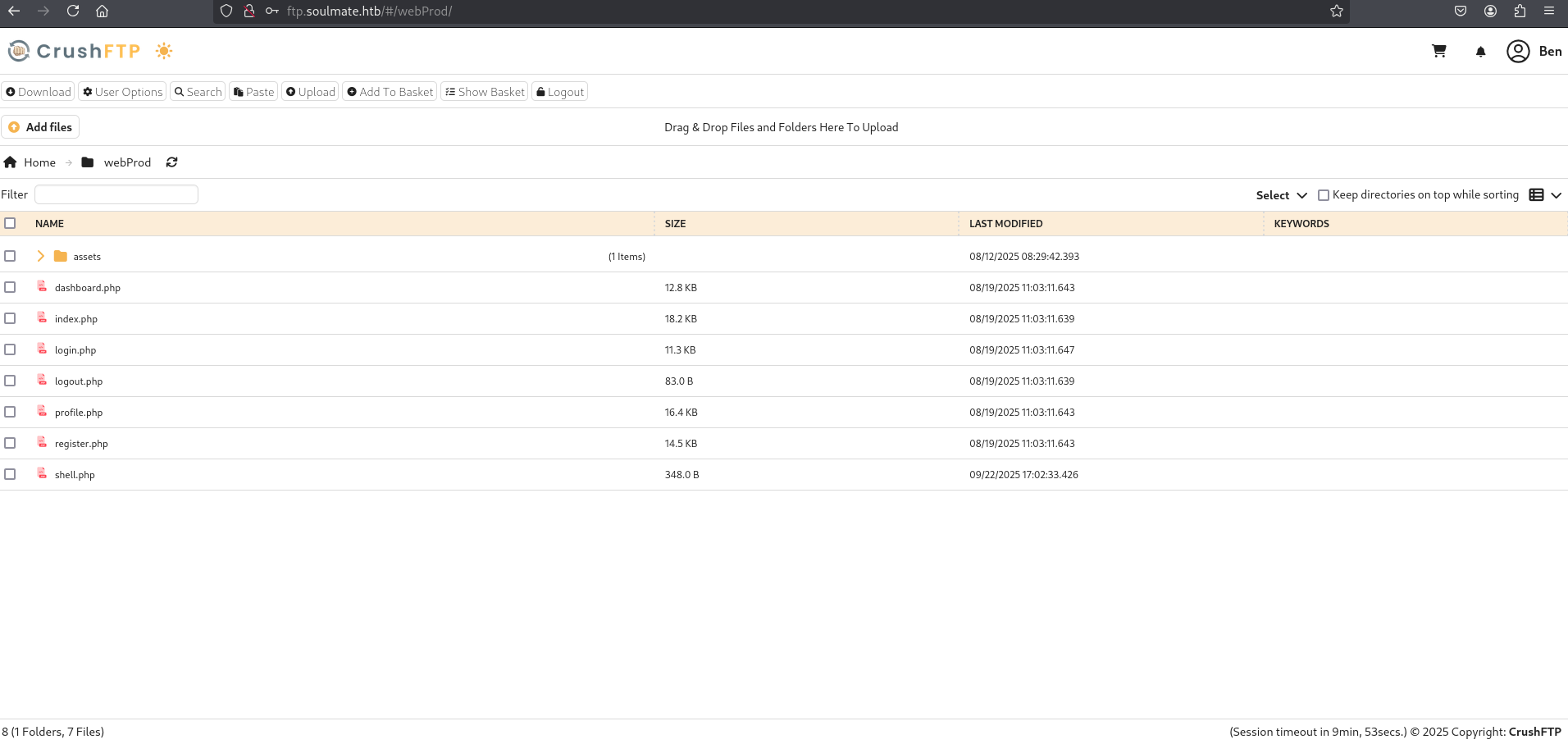Click the Ben user avatar icon
Viewport: 1568px width, 744px height.
click(x=1518, y=51)
